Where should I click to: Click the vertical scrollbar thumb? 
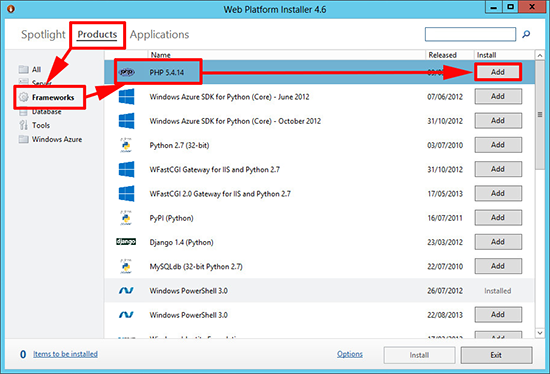coord(540,115)
